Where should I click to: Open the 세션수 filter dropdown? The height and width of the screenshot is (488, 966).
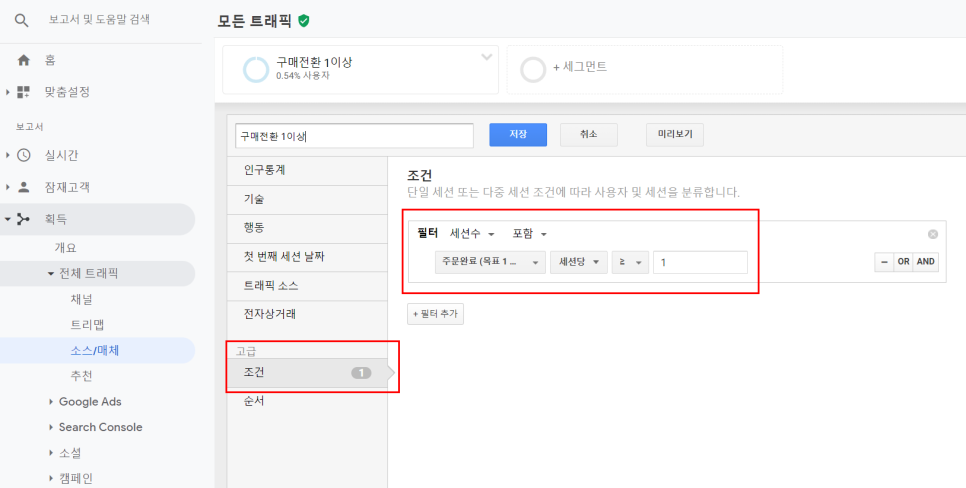click(473, 234)
